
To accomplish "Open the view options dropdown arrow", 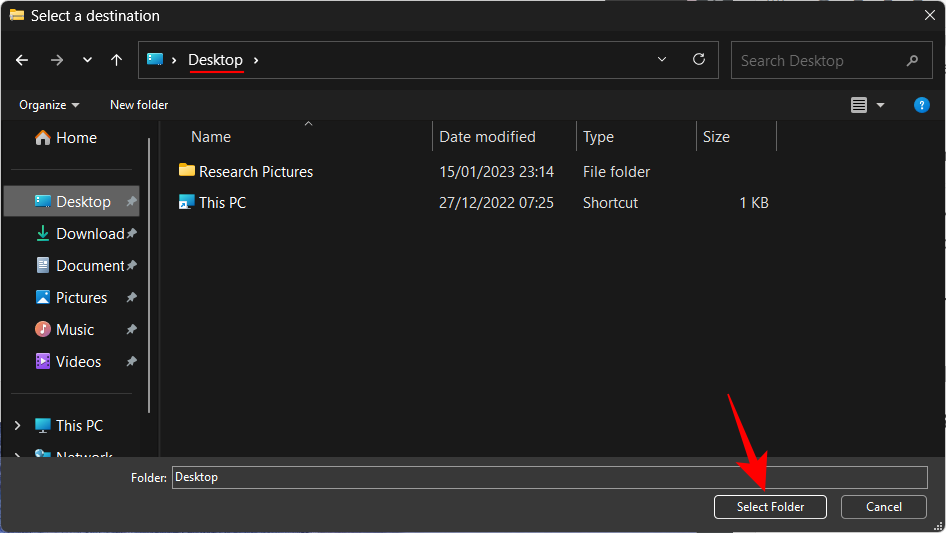I will pos(880,105).
